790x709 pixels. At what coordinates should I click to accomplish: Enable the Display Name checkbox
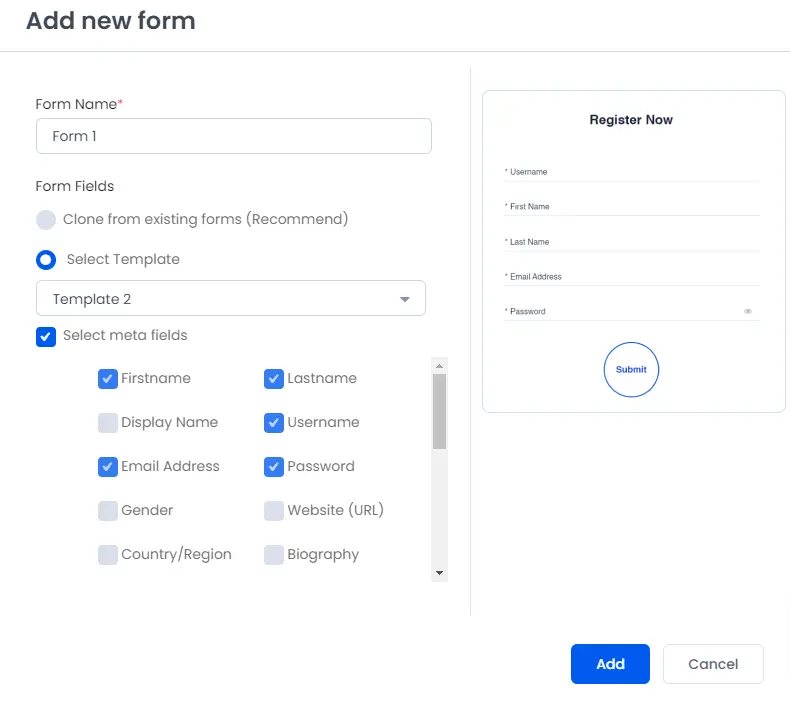(108, 423)
